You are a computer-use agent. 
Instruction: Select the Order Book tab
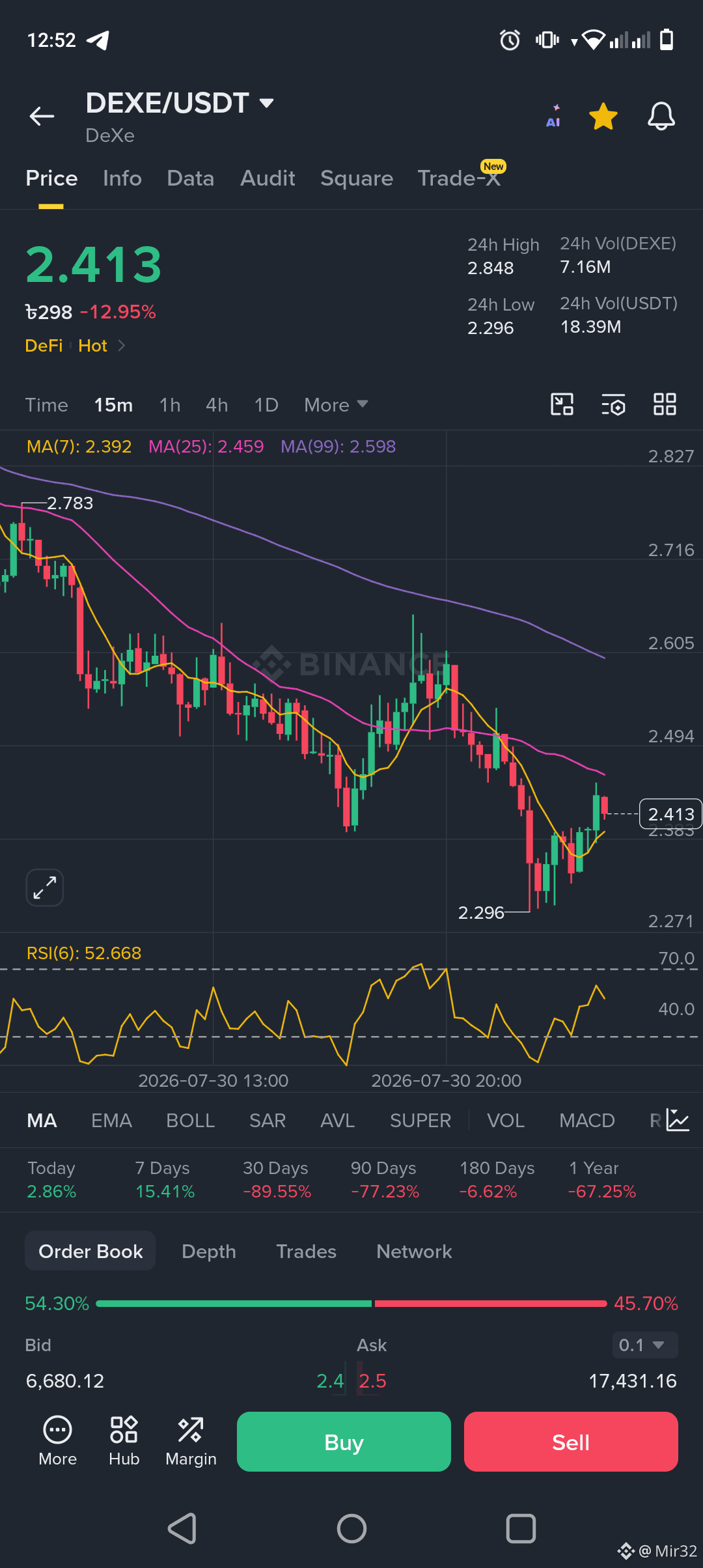pos(90,1251)
